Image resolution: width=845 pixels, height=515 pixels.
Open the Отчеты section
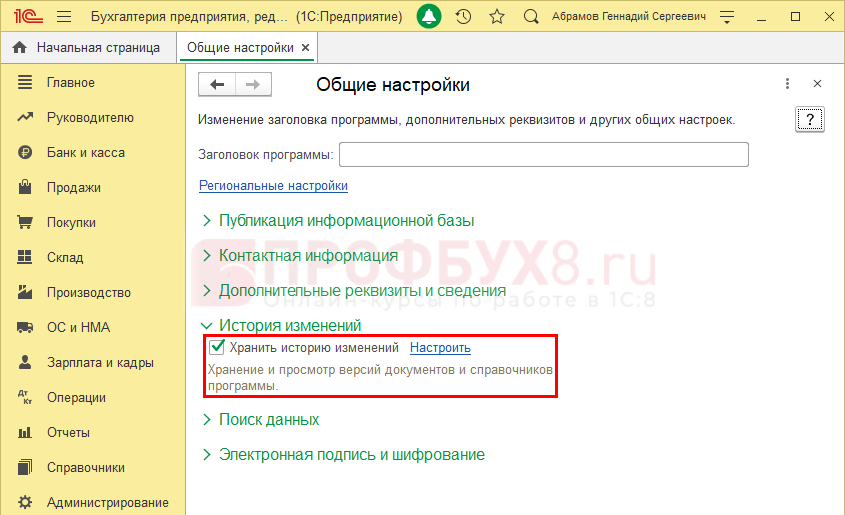(68, 433)
